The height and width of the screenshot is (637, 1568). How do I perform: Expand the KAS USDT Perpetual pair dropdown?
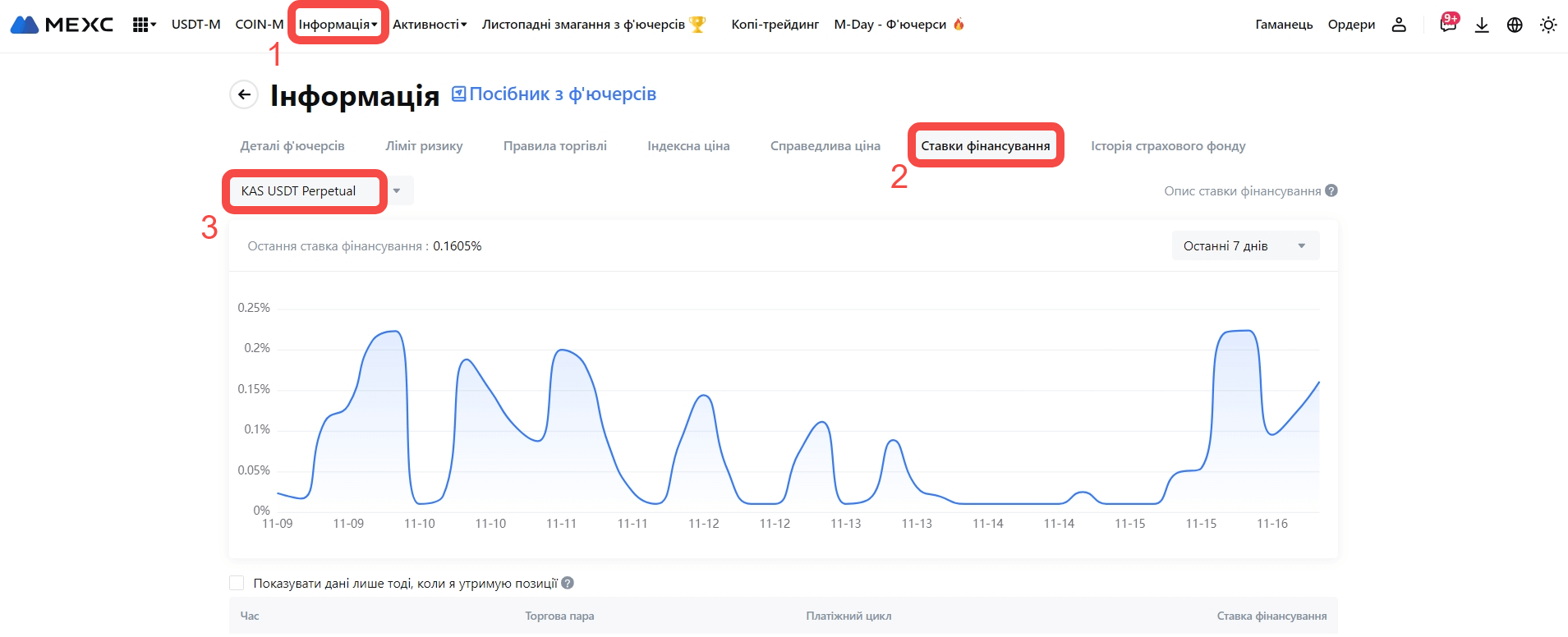[397, 191]
